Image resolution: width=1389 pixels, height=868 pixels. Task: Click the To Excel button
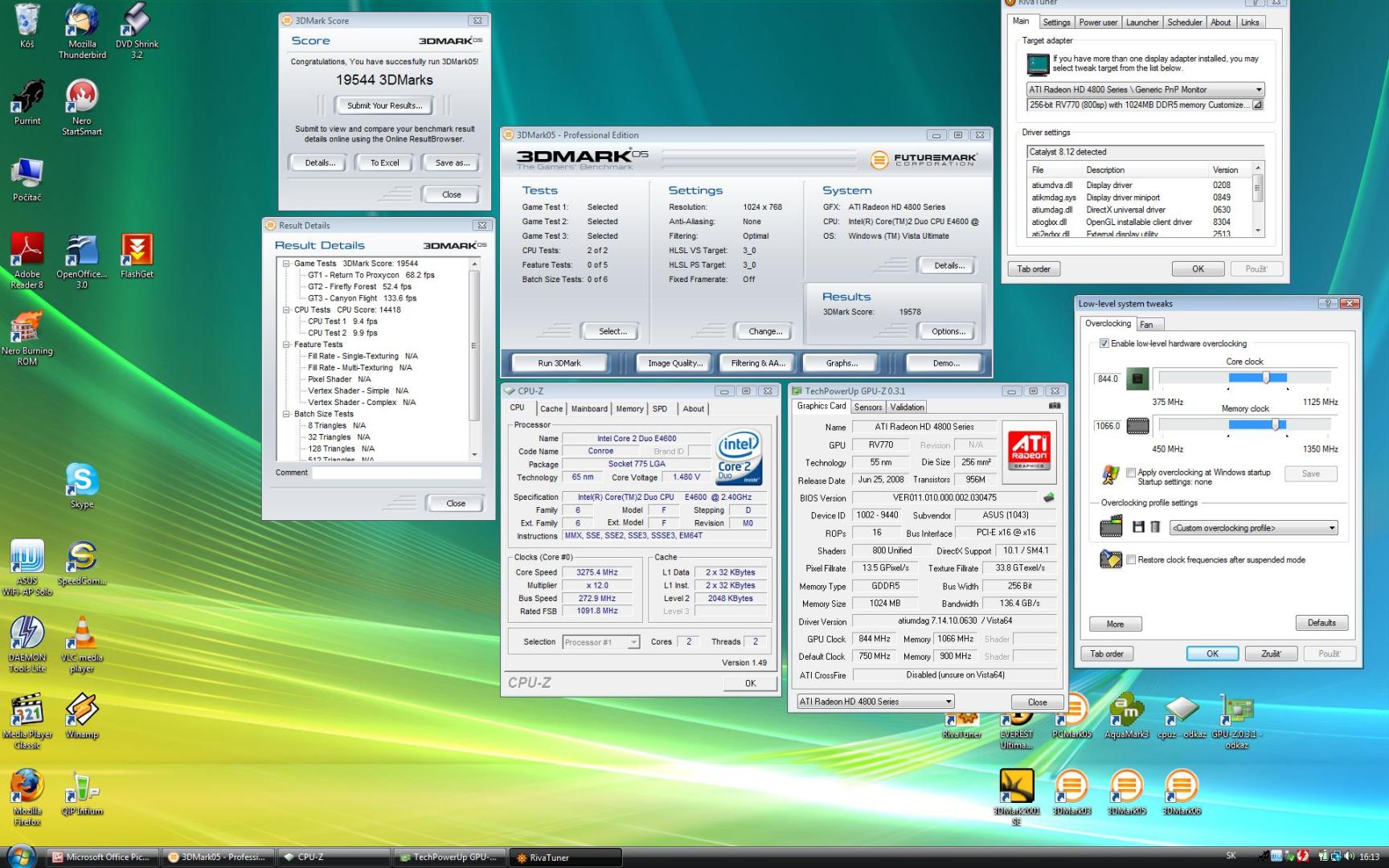click(384, 162)
